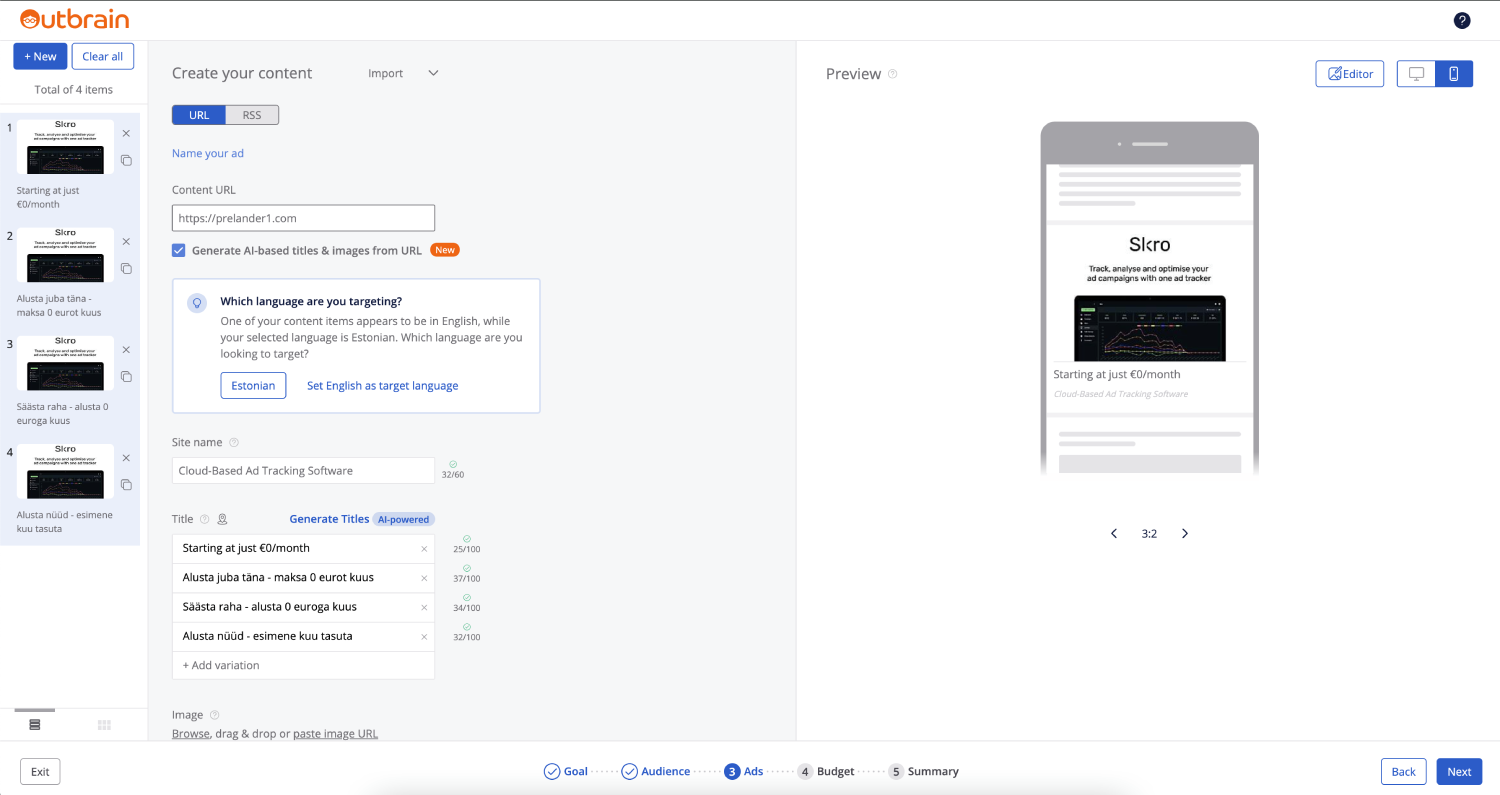The width and height of the screenshot is (1500, 795).
Task: Remove ad item 3 with its X icon
Action: [x=126, y=349]
